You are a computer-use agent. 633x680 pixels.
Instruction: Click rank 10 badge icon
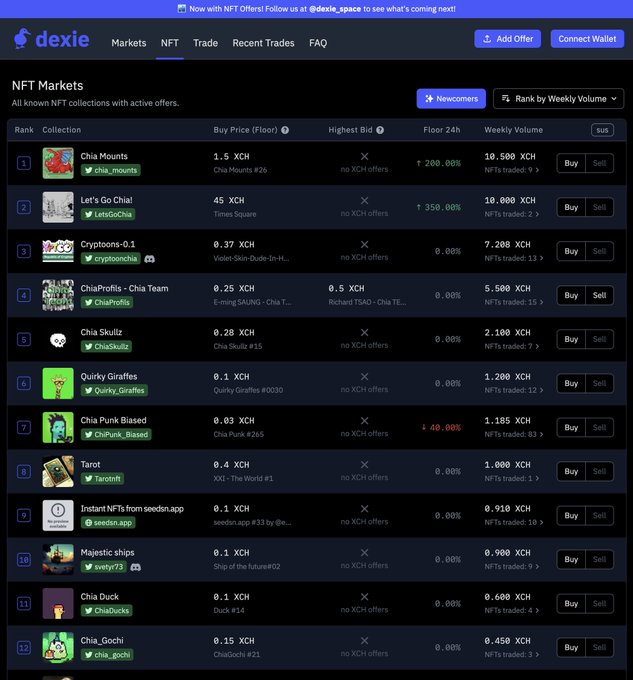point(24,559)
